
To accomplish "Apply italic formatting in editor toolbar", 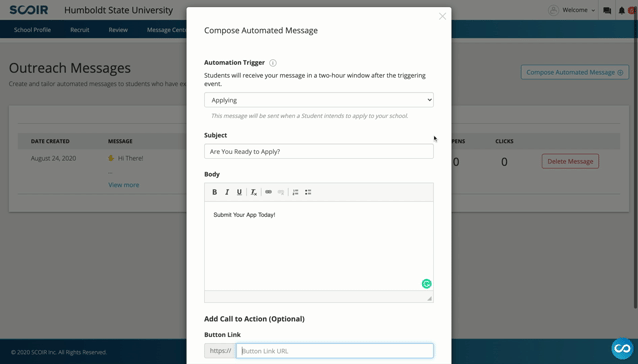I will coord(227,192).
